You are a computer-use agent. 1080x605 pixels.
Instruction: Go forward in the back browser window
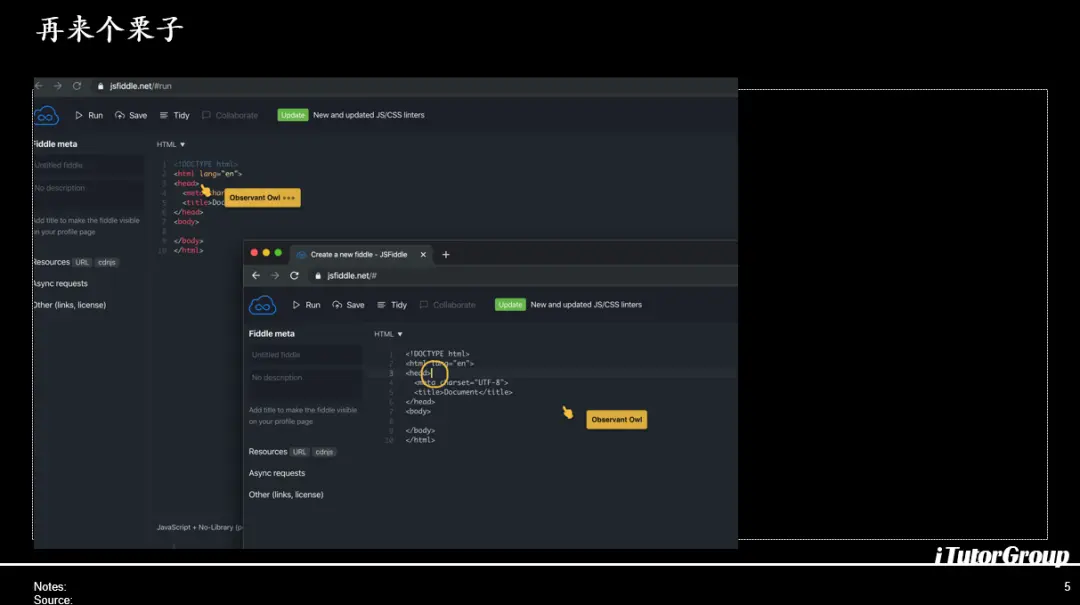tap(58, 86)
